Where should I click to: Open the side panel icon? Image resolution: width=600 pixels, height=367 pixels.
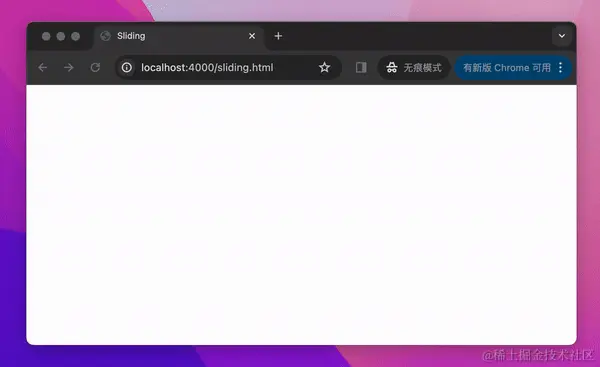tap(361, 68)
